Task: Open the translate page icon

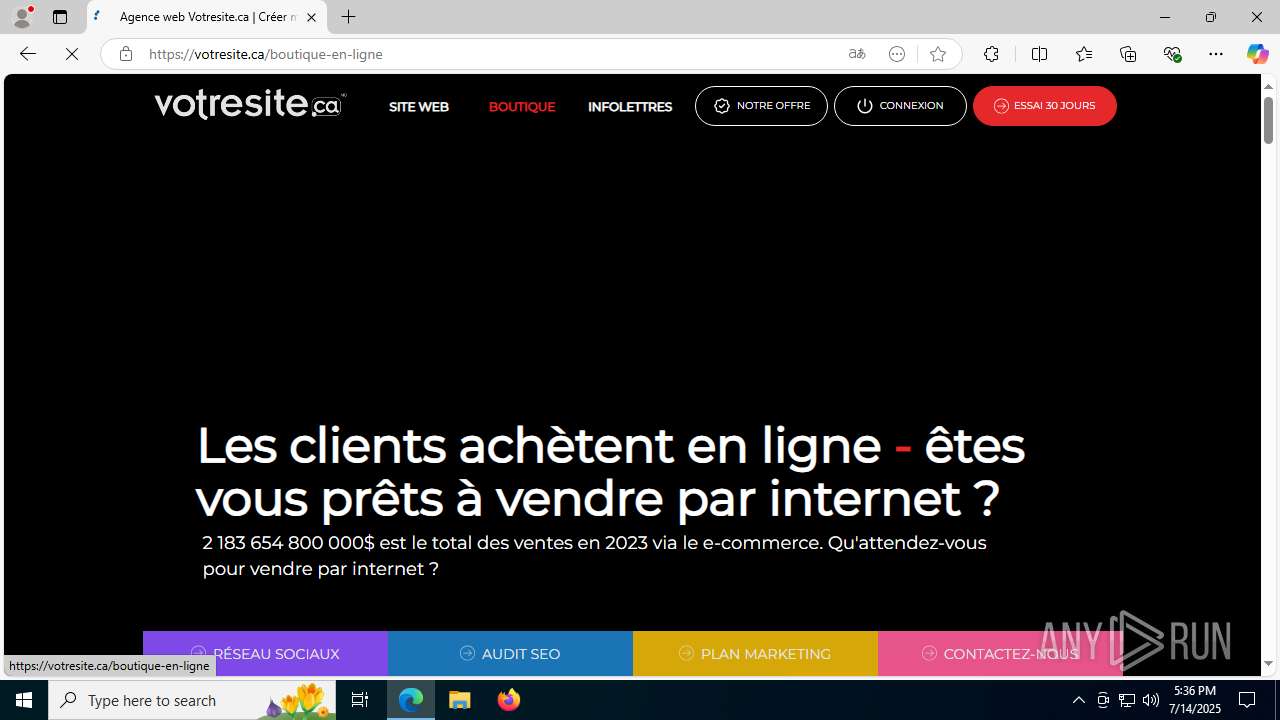Action: pyautogui.click(x=857, y=54)
